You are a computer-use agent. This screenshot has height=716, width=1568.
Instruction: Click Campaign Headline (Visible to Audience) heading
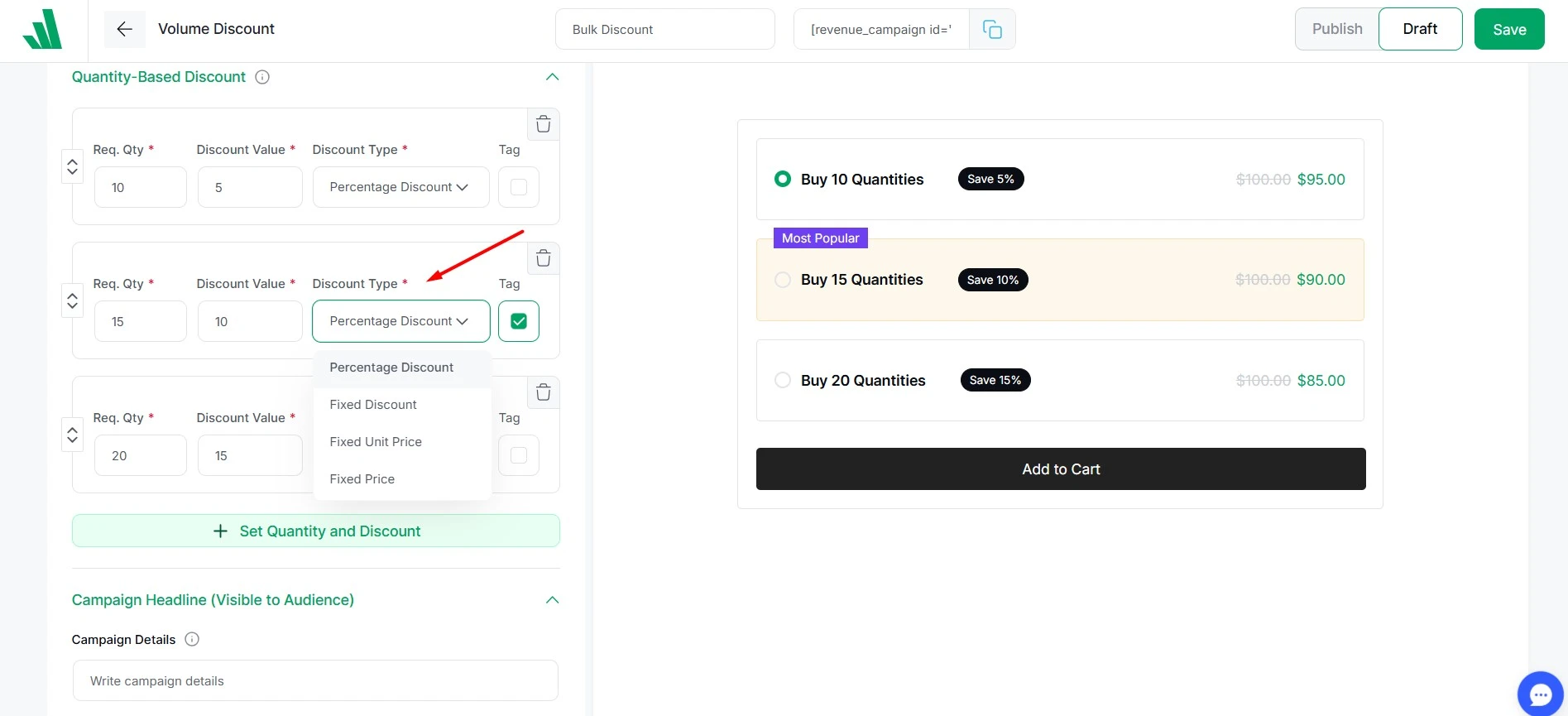213,600
